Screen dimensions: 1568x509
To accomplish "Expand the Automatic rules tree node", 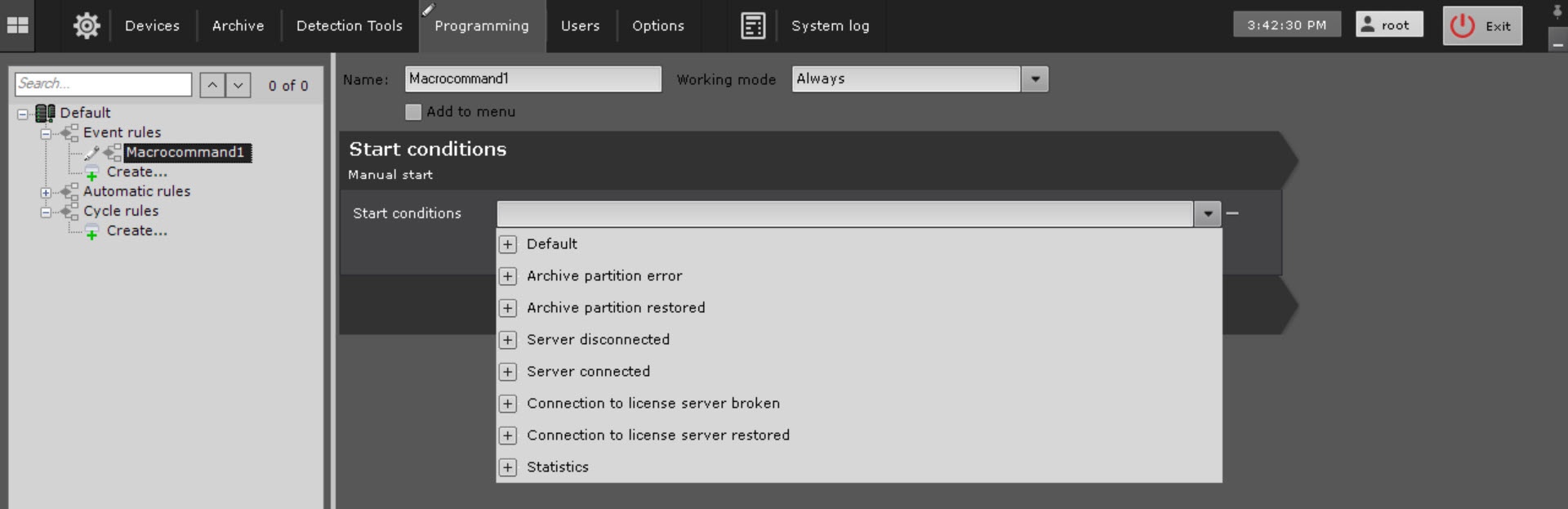I will [x=46, y=193].
